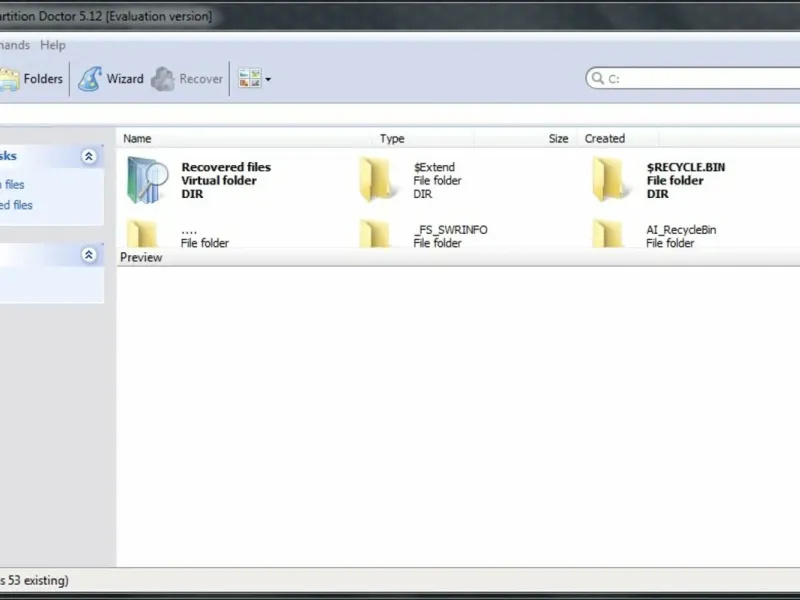The image size is (800, 600).
Task: Select the _FS_SWRINFO folder icon
Action: point(374,234)
